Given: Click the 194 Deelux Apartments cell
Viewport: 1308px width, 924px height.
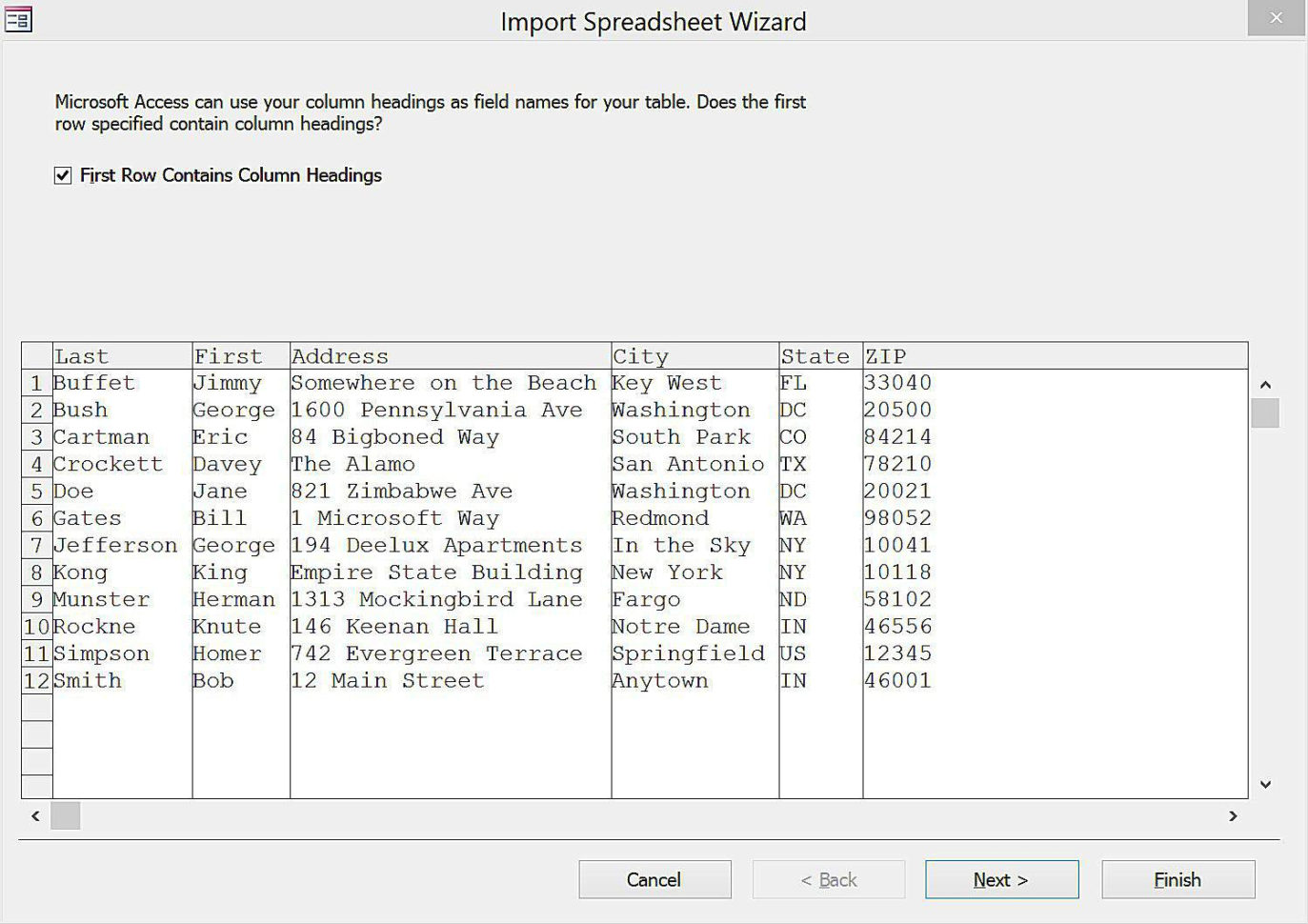Looking at the screenshot, I should pyautogui.click(x=451, y=546).
